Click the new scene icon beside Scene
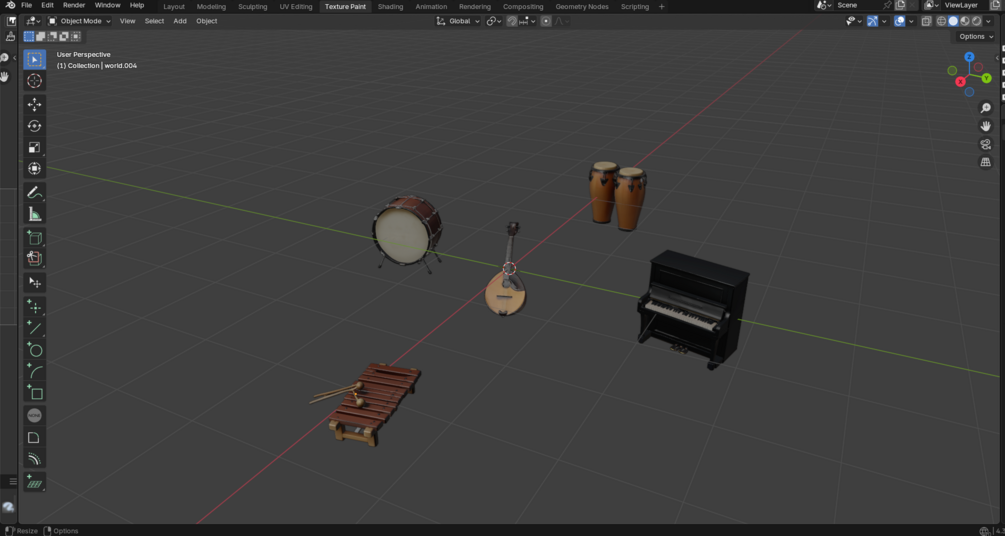The image size is (1005, 536). [x=901, y=5]
